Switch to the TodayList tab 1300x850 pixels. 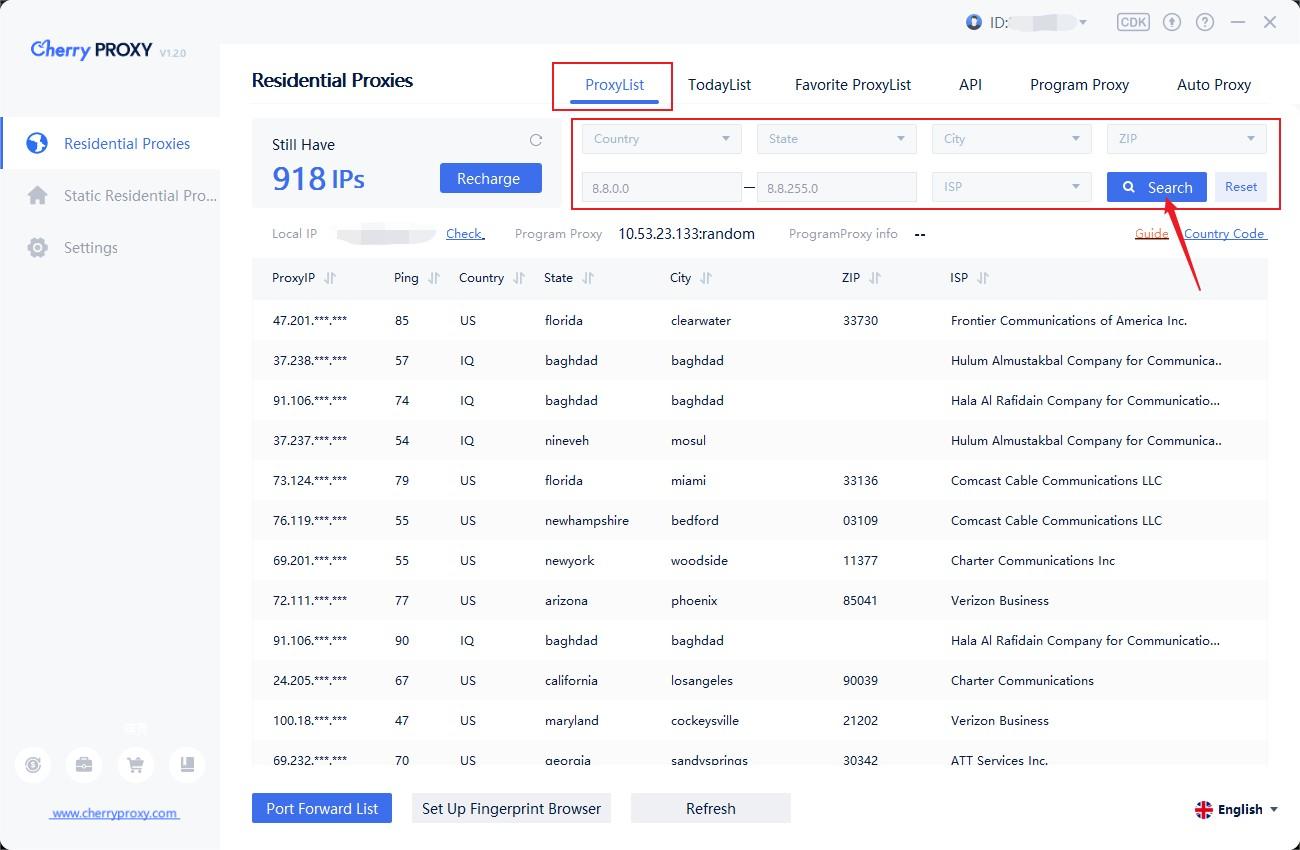point(719,85)
